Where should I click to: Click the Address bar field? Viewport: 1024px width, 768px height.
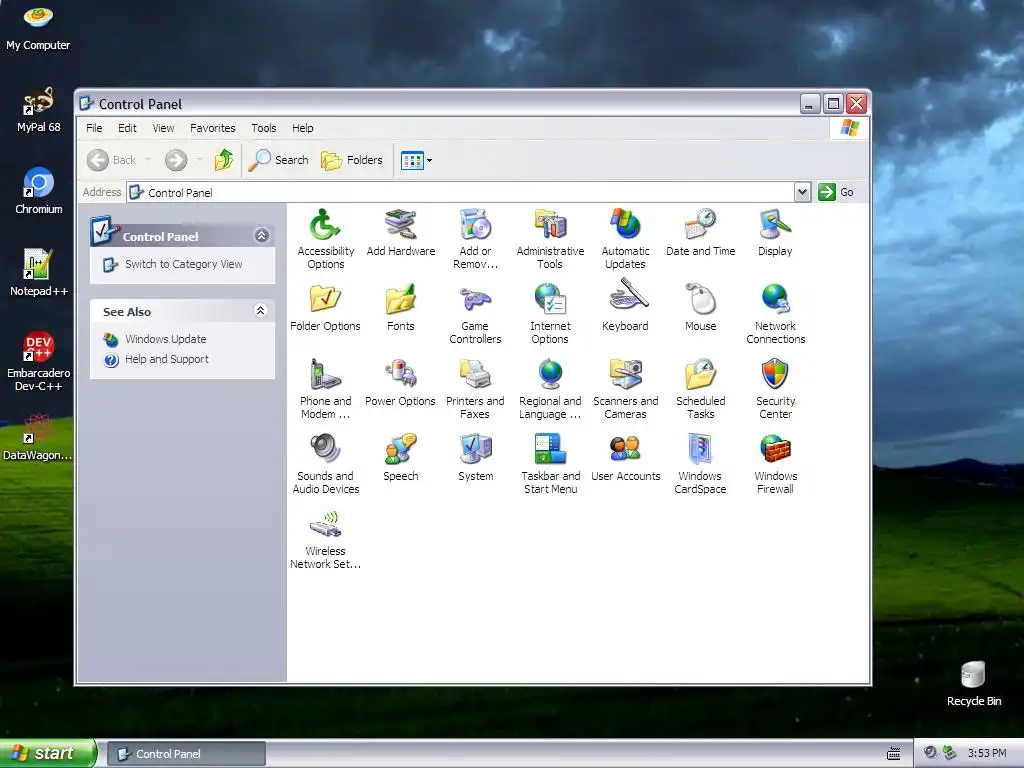coord(461,192)
